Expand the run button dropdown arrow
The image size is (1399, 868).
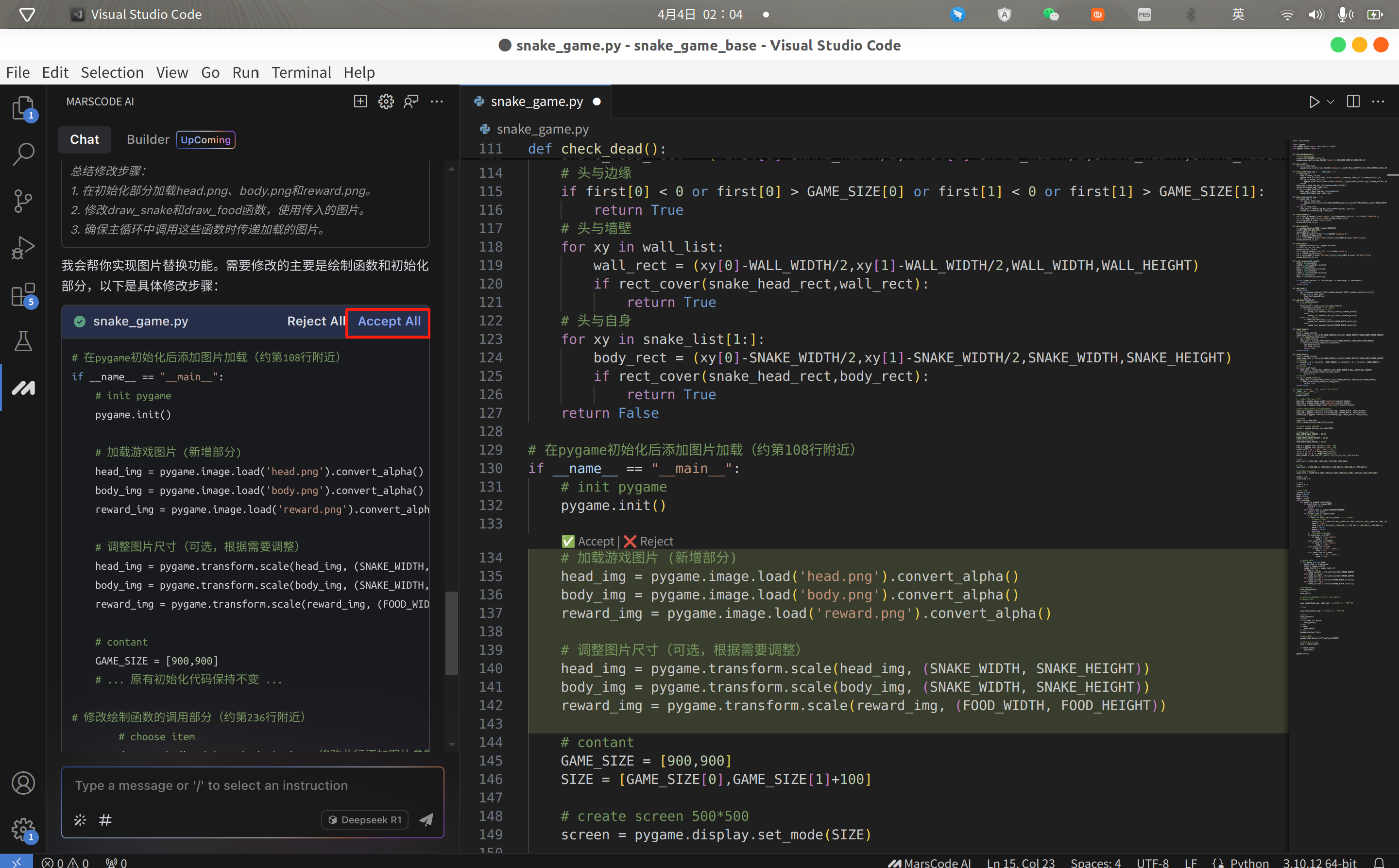pos(1331,102)
